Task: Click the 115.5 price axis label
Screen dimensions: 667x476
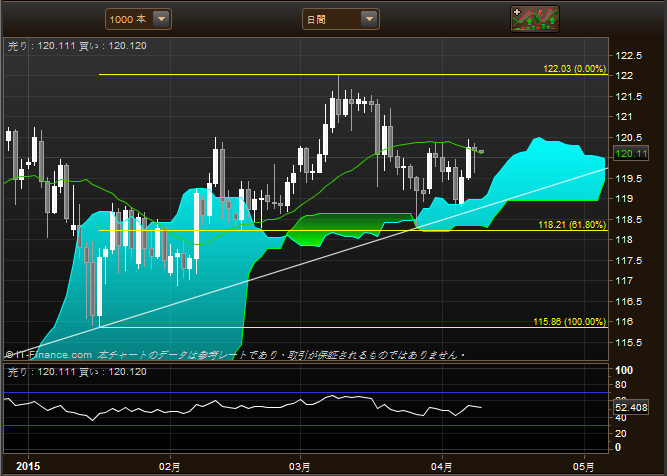Action: (629, 342)
